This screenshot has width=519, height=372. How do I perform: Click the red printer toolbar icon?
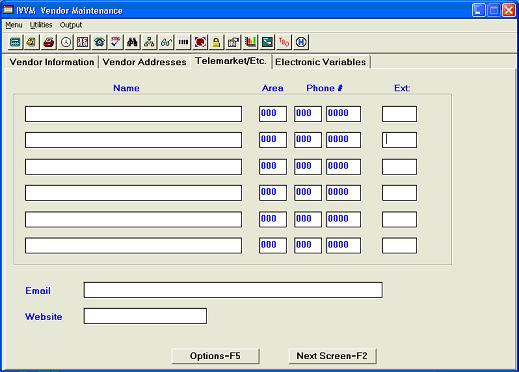point(49,42)
